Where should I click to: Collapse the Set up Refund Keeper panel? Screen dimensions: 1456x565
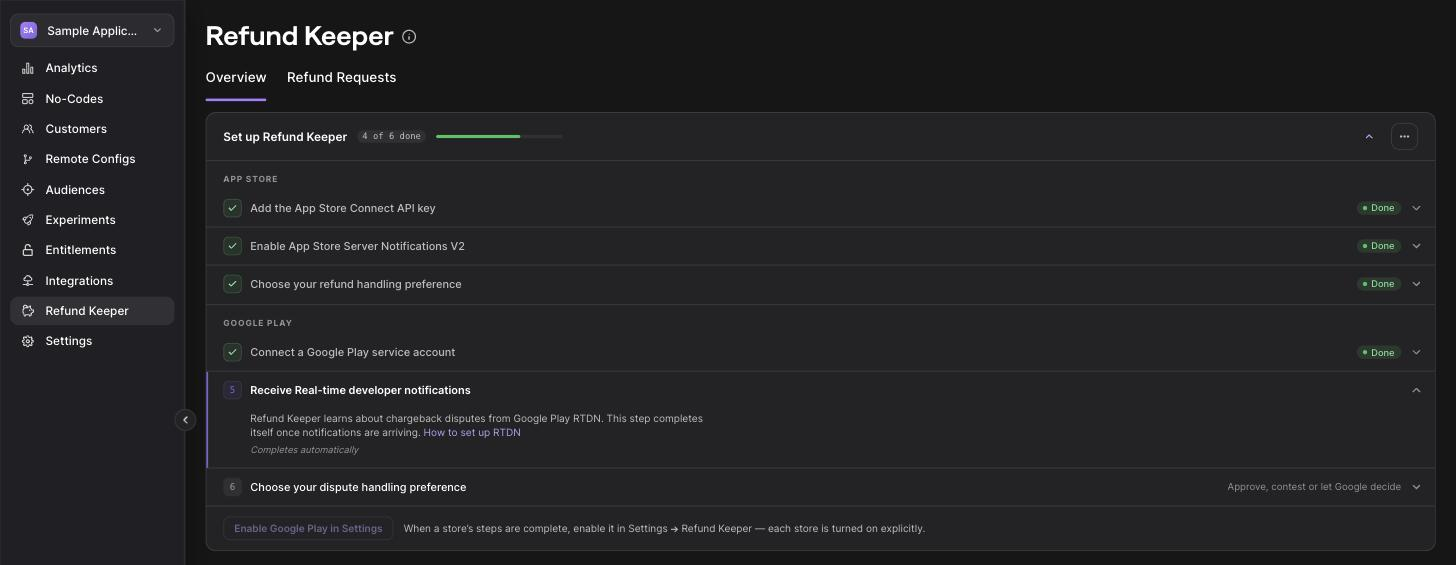pyautogui.click(x=1369, y=137)
